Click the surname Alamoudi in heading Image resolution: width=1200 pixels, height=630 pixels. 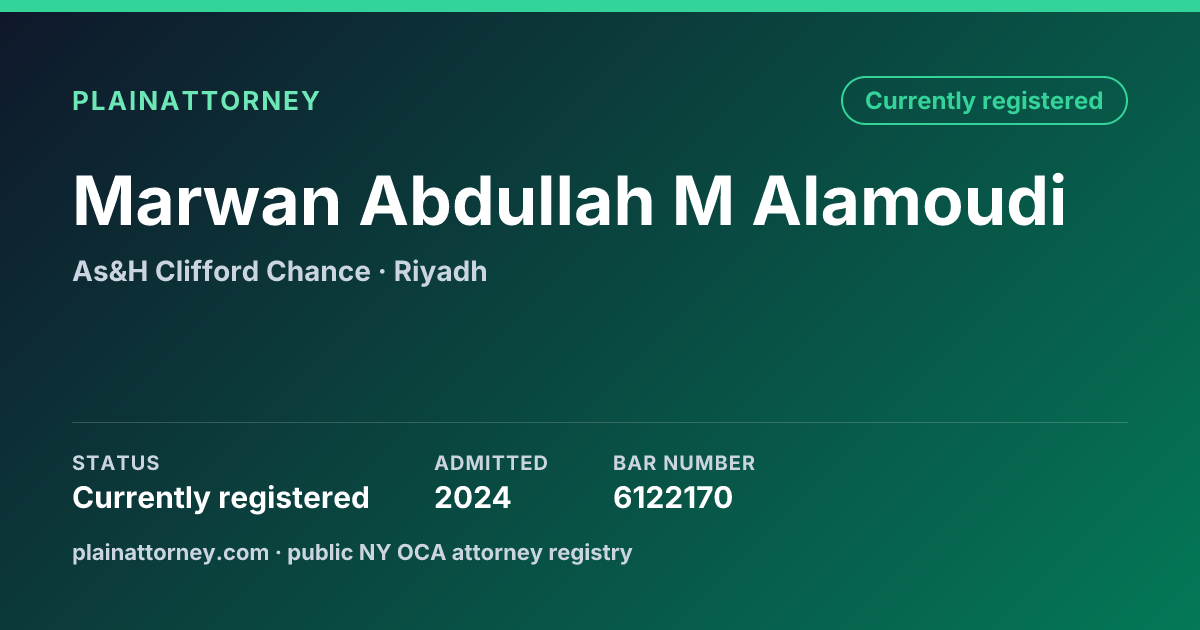(x=910, y=202)
